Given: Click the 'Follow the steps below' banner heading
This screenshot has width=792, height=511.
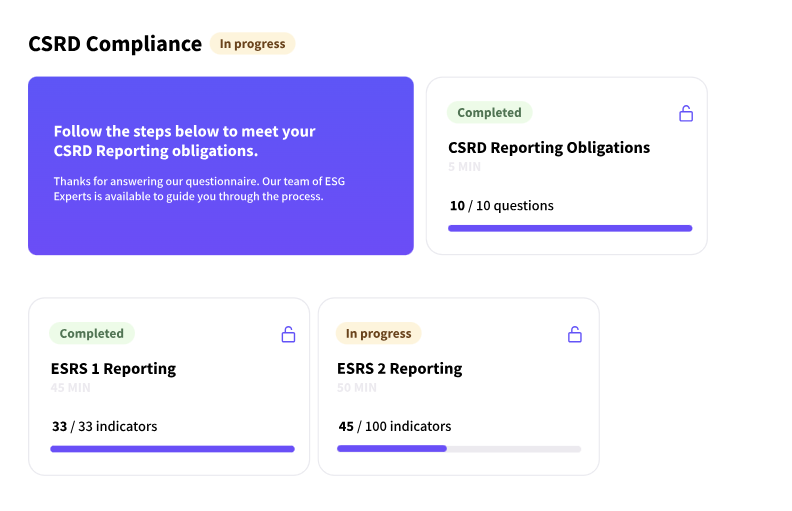Looking at the screenshot, I should point(184,141).
